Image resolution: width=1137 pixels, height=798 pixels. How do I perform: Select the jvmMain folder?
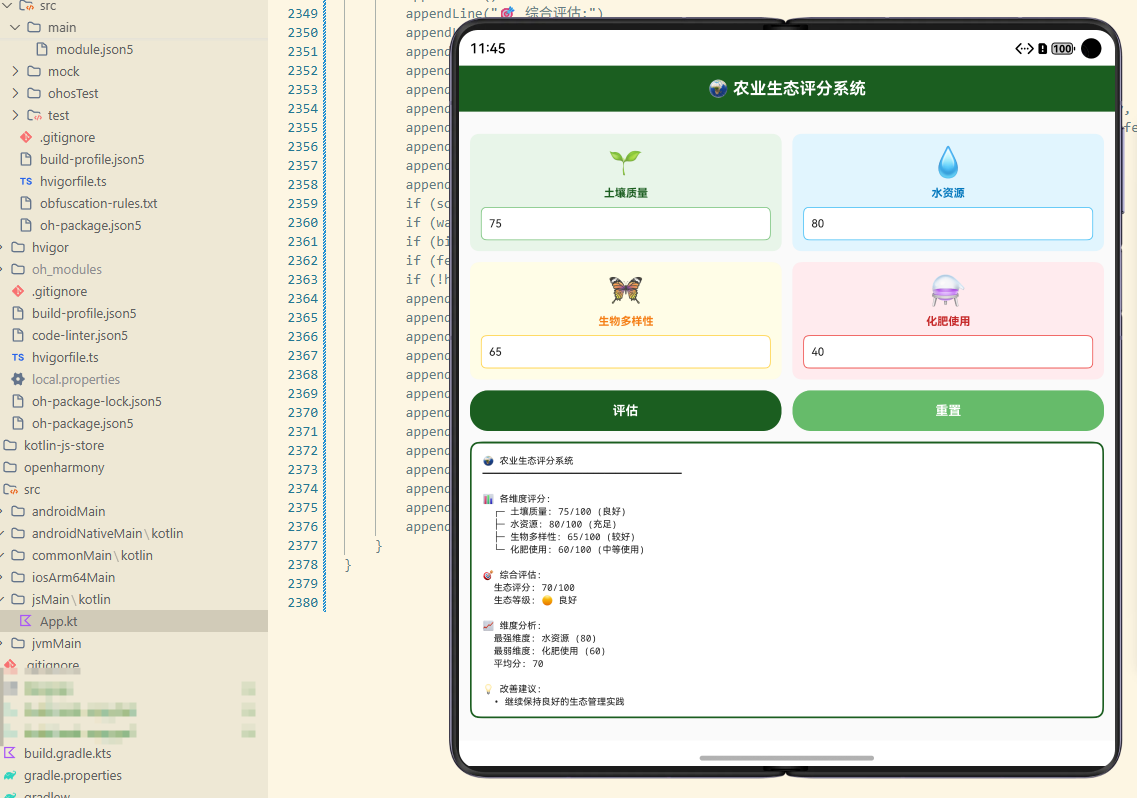56,643
